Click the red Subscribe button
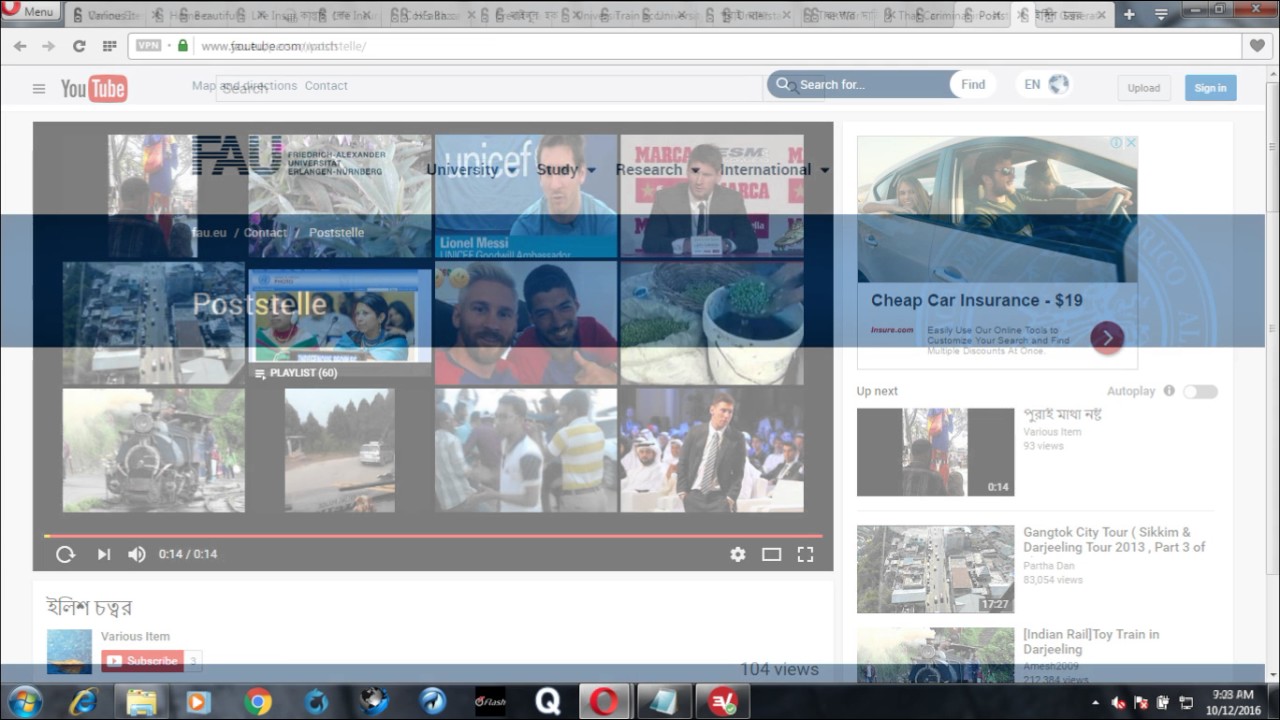1280x720 pixels. click(142, 661)
